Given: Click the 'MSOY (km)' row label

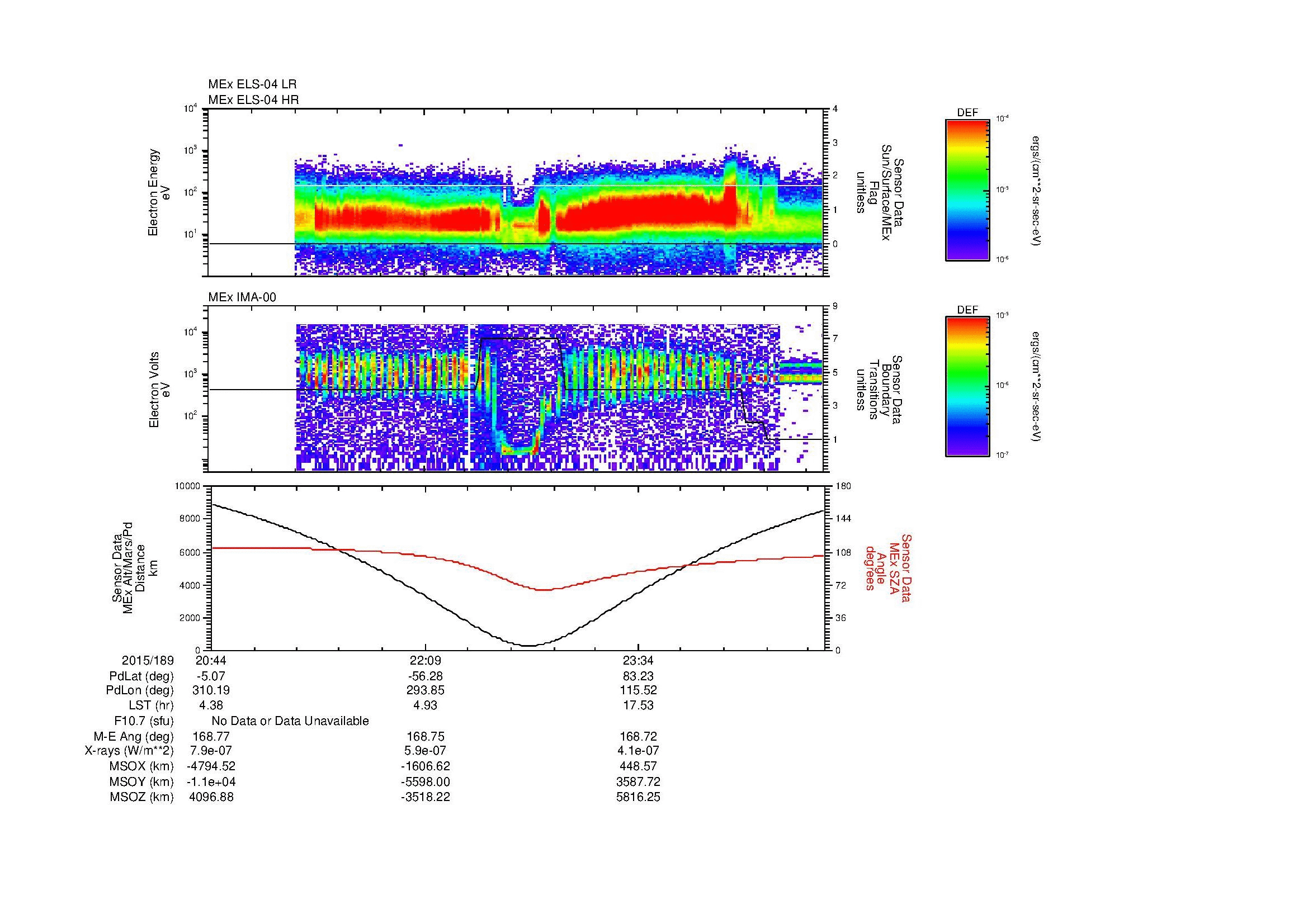Looking at the screenshot, I should click(x=142, y=782).
